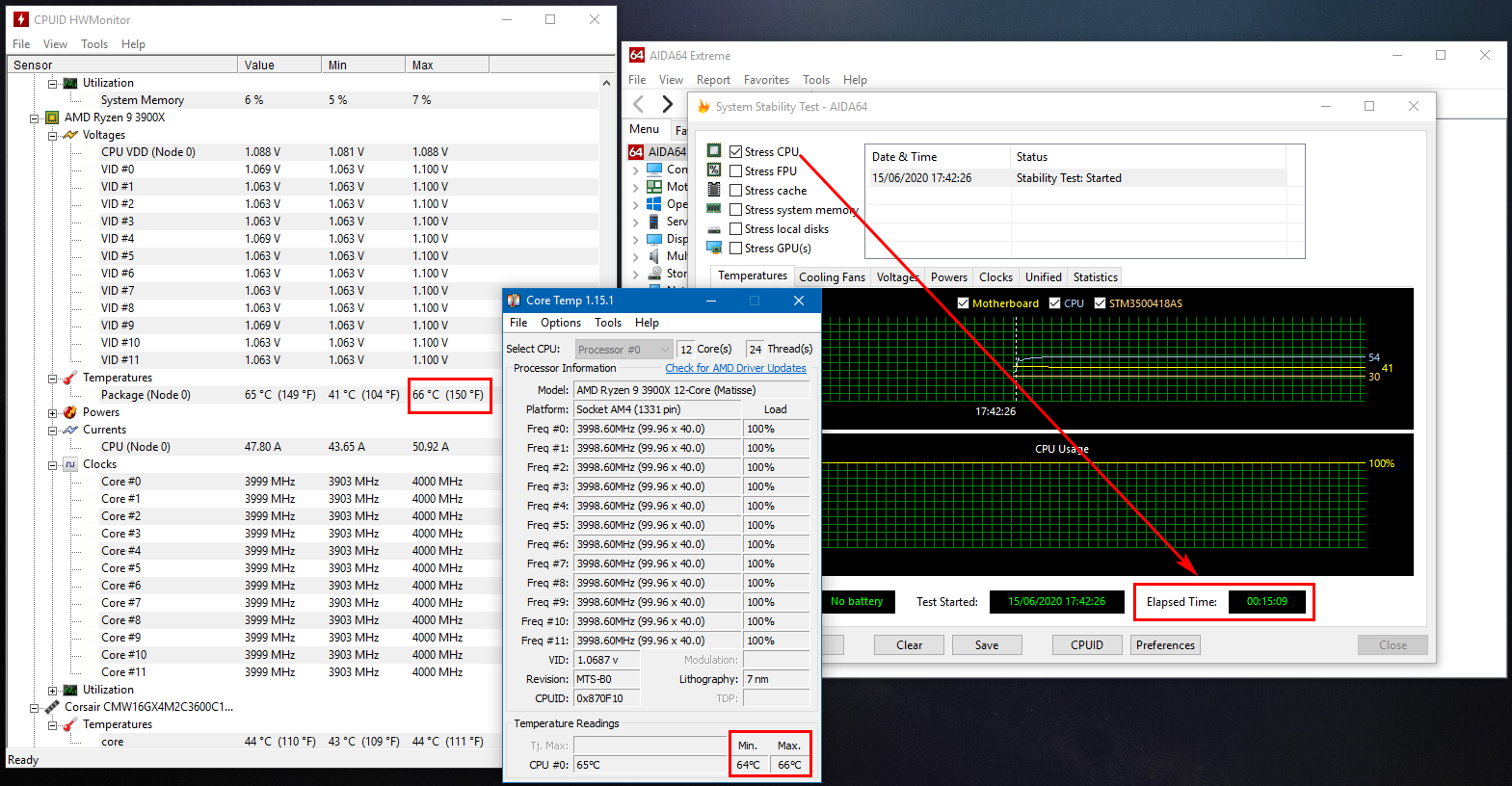Screen dimensions: 1512x786
Task: Click the Display icon in AIDA64 tree
Action: (654, 238)
